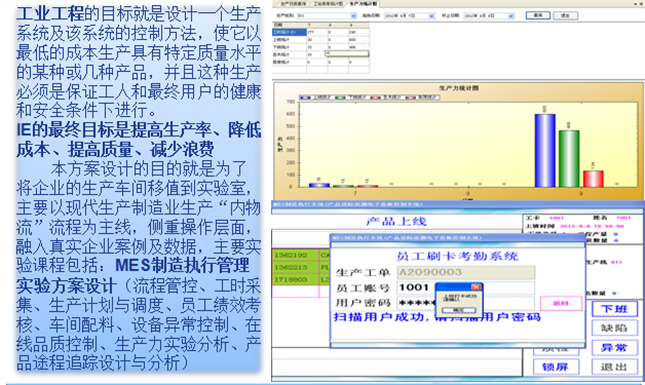The width and height of the screenshot is (645, 385).
Task: Open the 终止日期 date dropdown
Action: click(511, 16)
